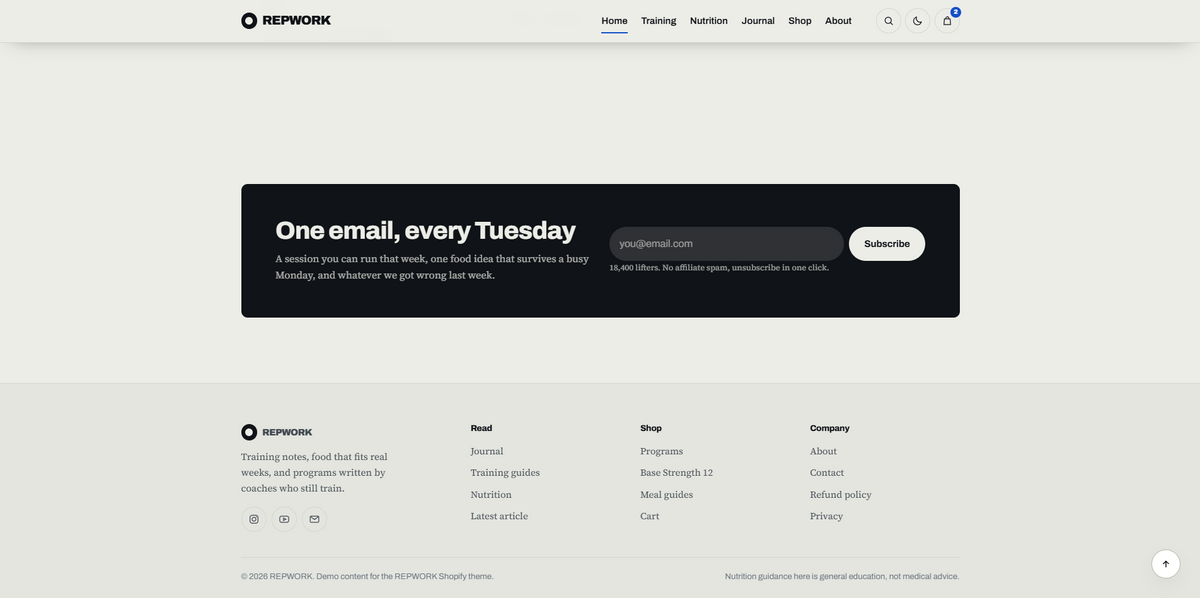This screenshot has width=1200, height=598.
Task: Click the 'Company' footer column heading
Action: (x=830, y=428)
